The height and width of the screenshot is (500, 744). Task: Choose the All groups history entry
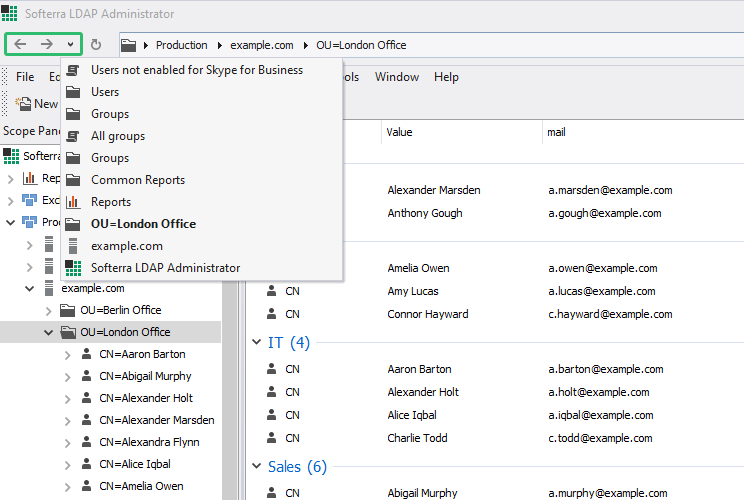(202, 136)
